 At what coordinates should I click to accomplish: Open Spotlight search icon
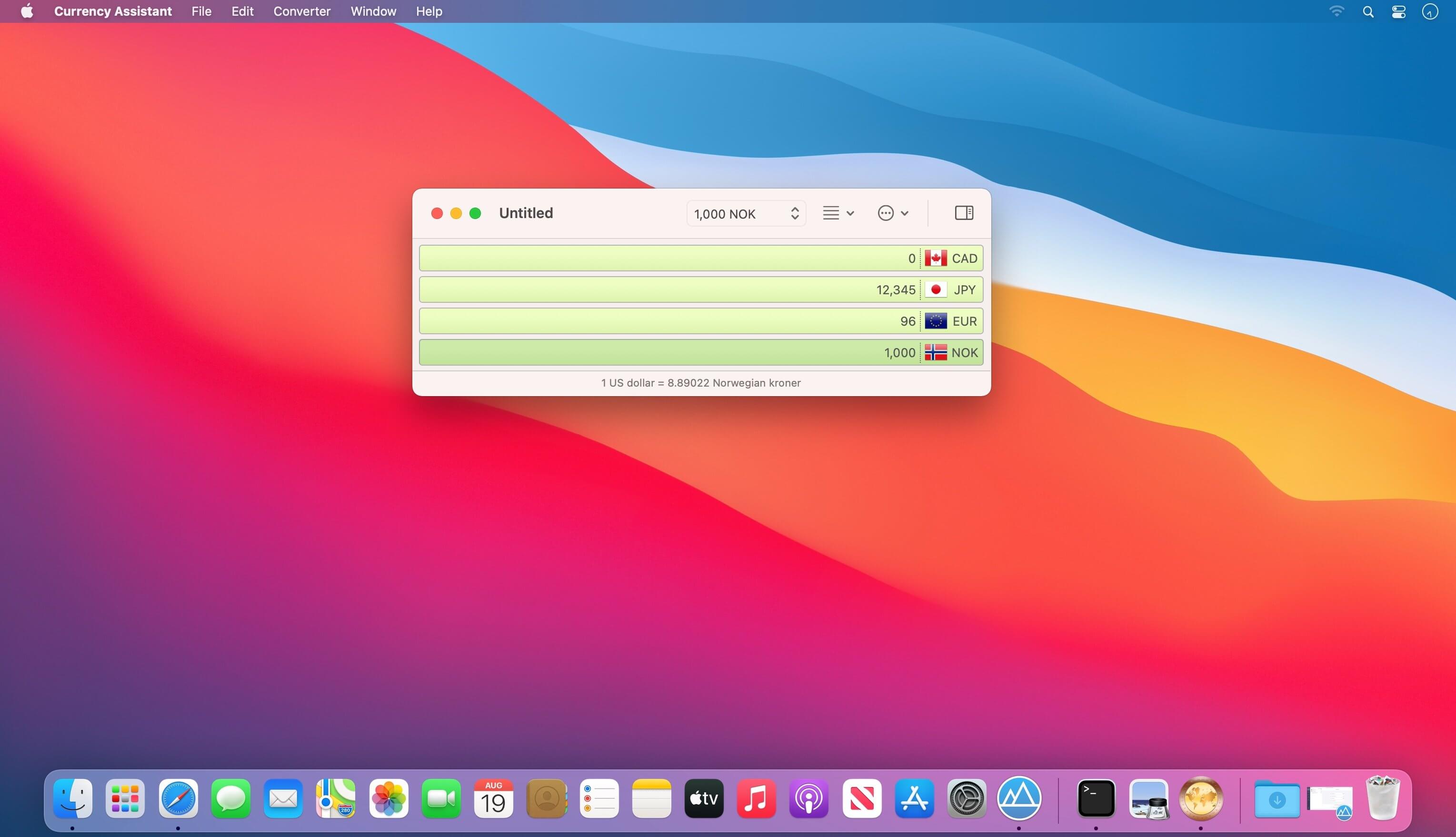point(1368,11)
